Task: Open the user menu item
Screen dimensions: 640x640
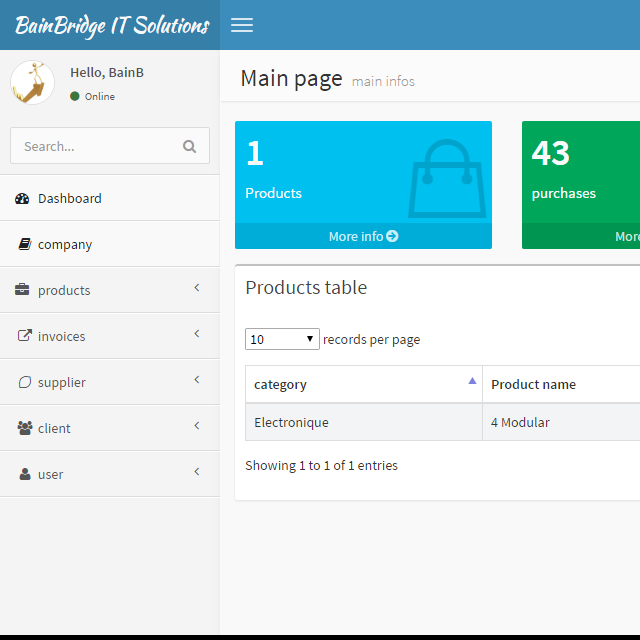Action: 110,474
